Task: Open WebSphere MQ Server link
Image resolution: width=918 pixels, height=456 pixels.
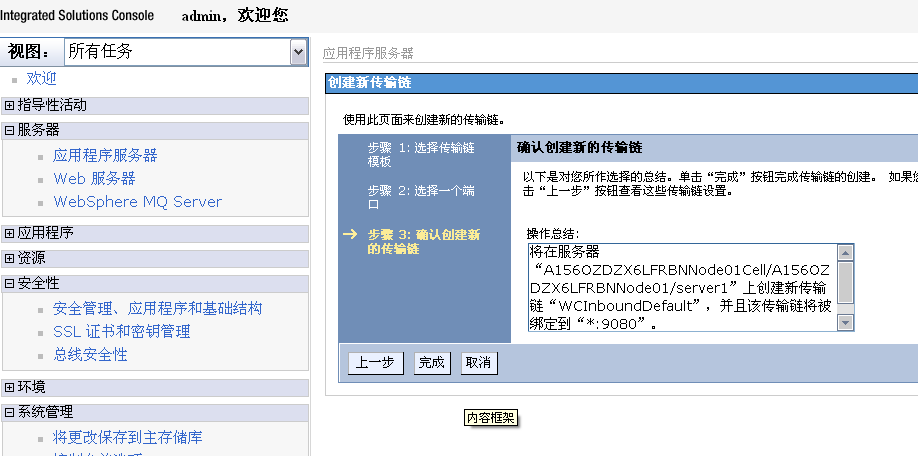Action: click(x=138, y=202)
